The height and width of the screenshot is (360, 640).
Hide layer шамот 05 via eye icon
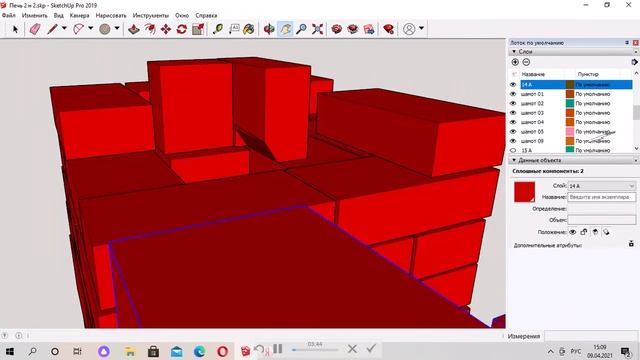click(x=513, y=131)
